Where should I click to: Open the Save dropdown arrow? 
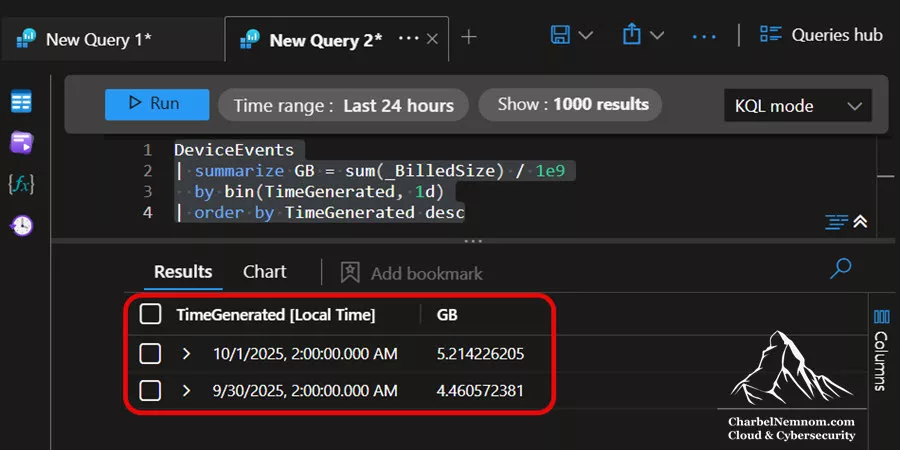point(585,36)
